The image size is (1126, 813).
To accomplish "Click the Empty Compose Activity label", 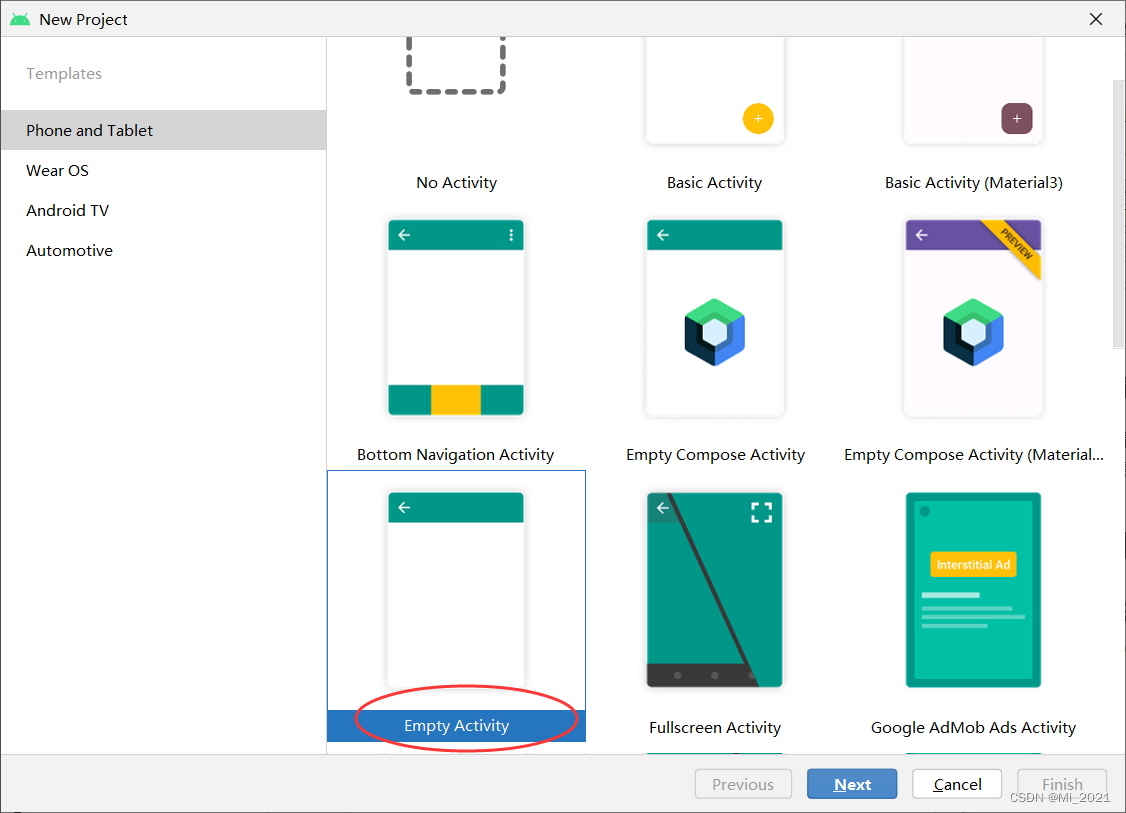I will (x=715, y=455).
